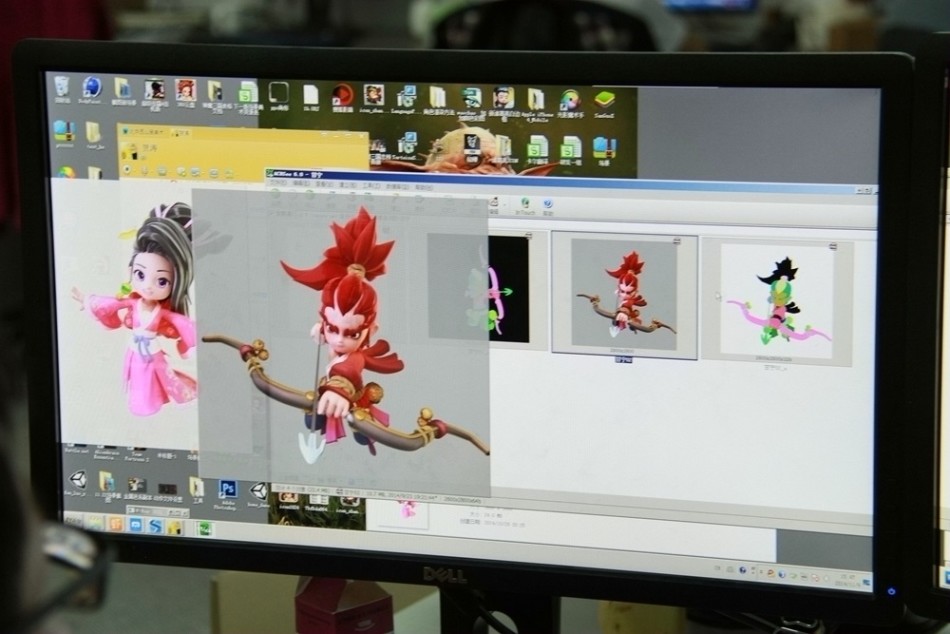
Task: Launch the red circular play-button shortcut
Action: pos(342,95)
